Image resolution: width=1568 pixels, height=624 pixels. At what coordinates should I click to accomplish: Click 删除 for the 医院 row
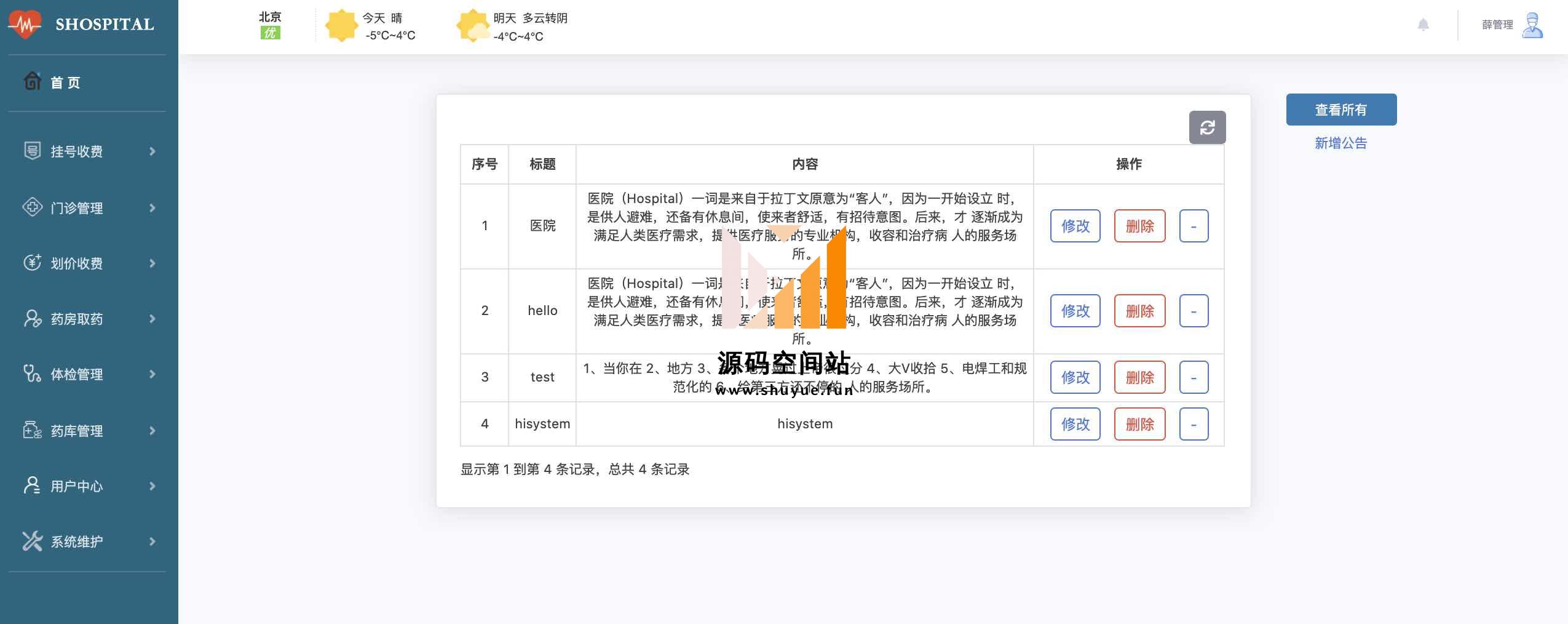click(x=1139, y=226)
